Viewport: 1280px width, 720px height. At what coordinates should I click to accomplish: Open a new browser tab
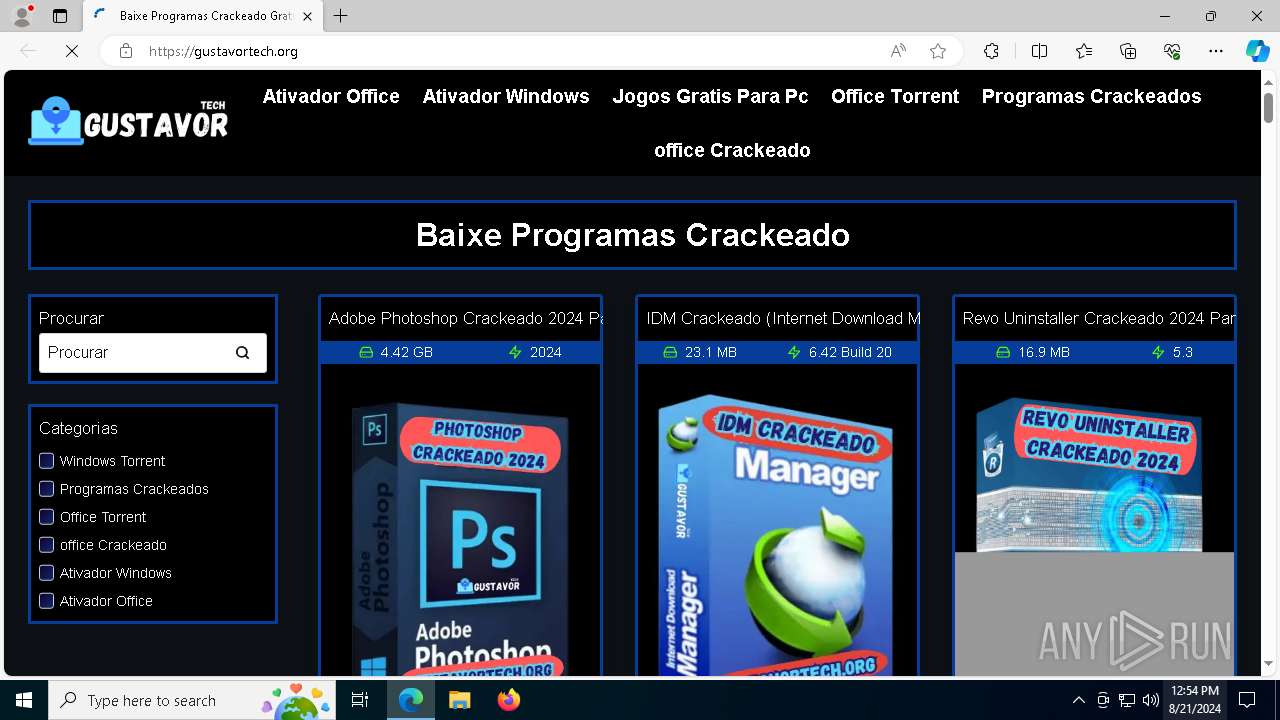pos(341,16)
